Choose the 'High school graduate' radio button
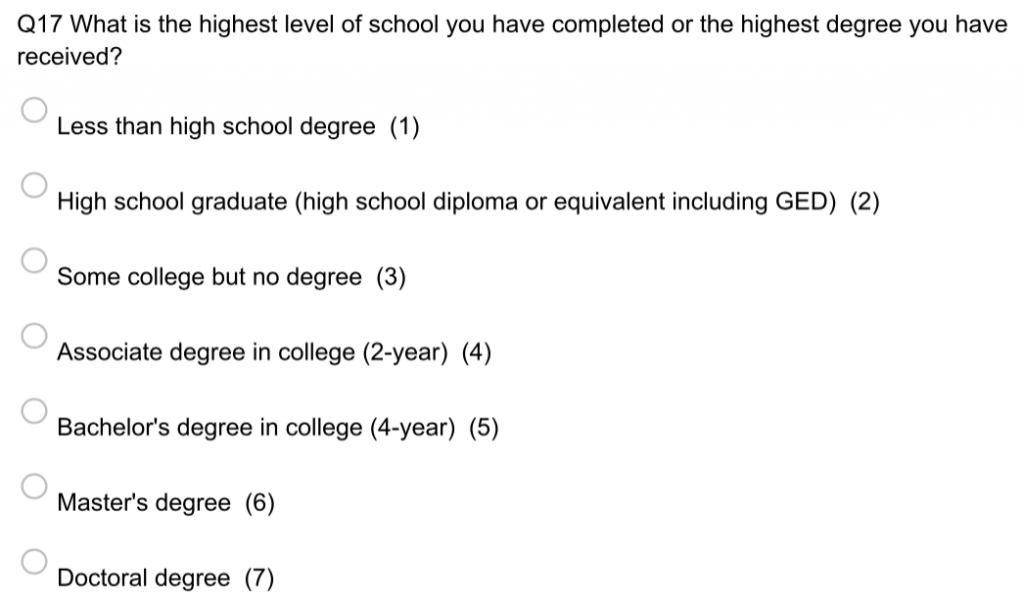This screenshot has width=1024, height=601. click(34, 185)
